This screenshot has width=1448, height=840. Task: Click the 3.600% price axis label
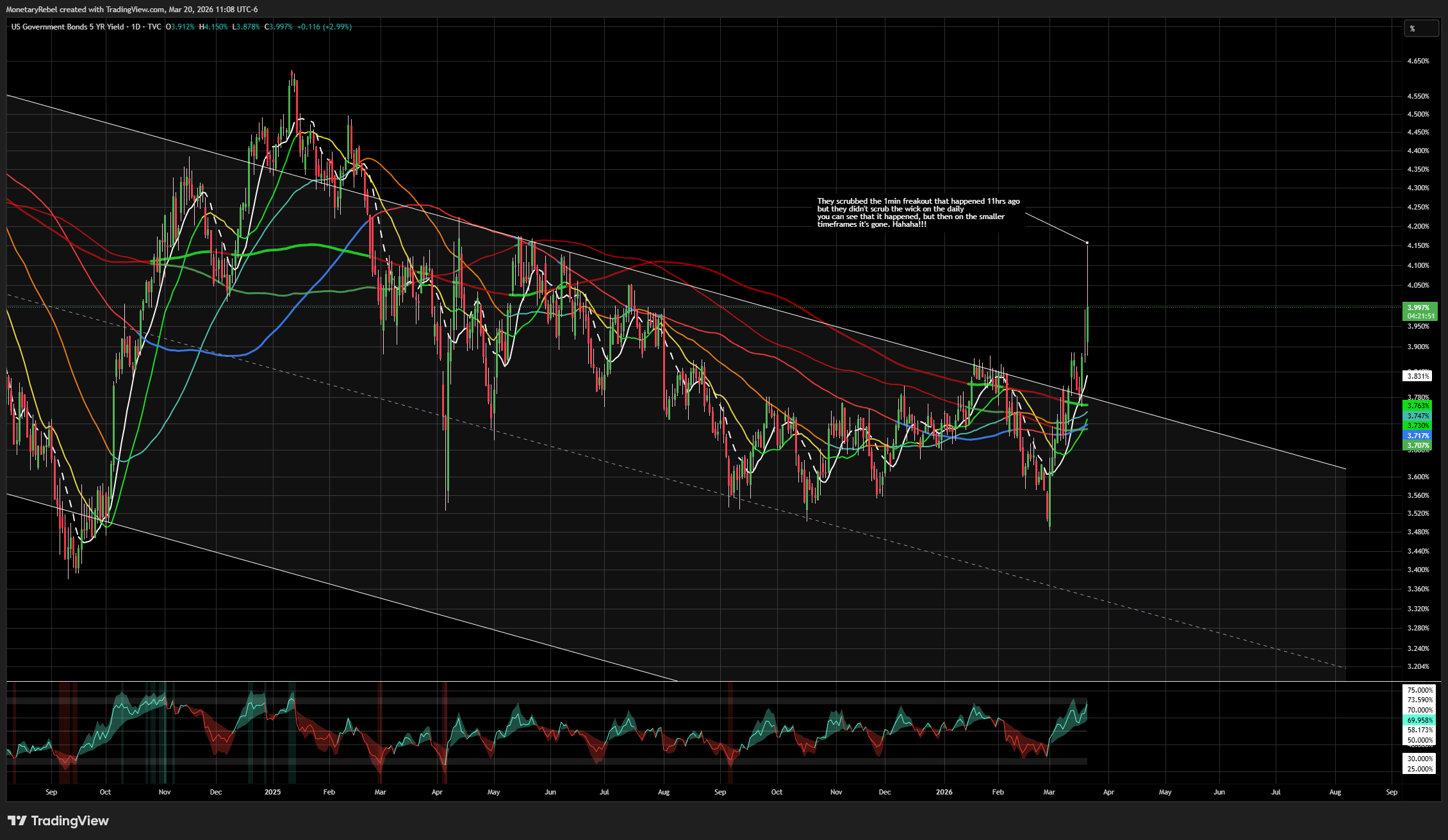tap(1418, 477)
